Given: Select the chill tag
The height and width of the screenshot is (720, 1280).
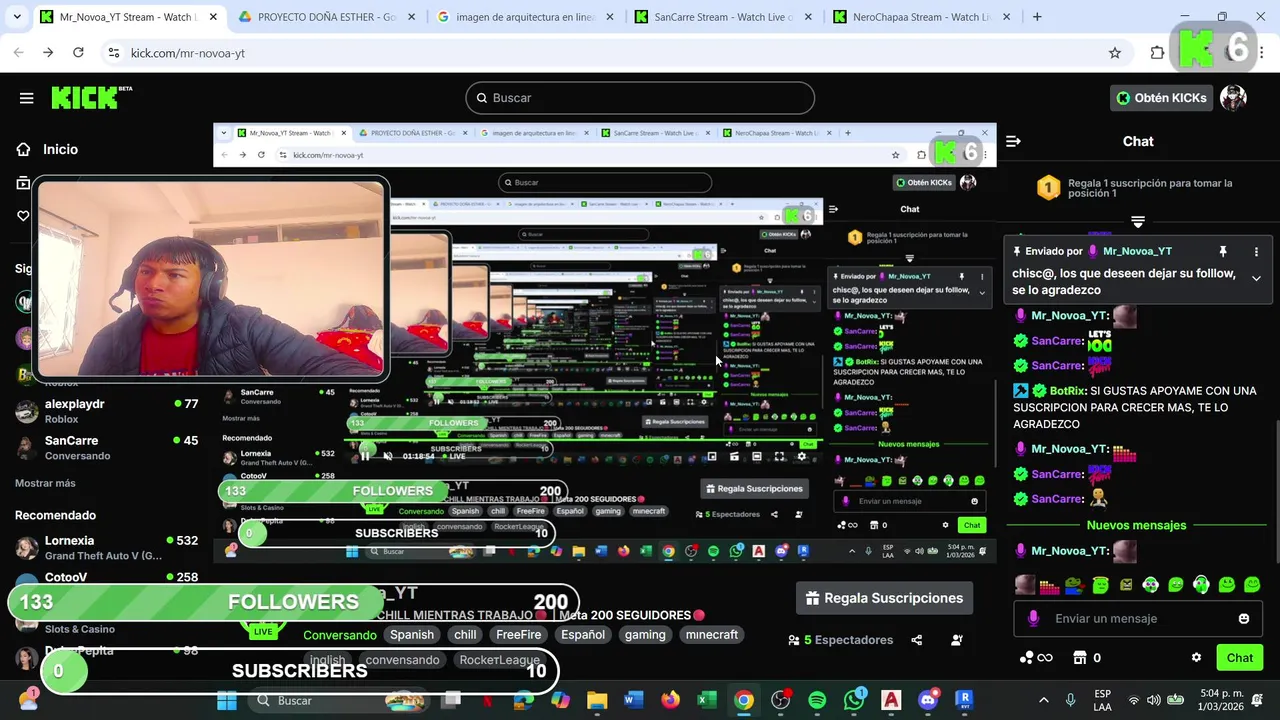Looking at the screenshot, I should 465,635.
